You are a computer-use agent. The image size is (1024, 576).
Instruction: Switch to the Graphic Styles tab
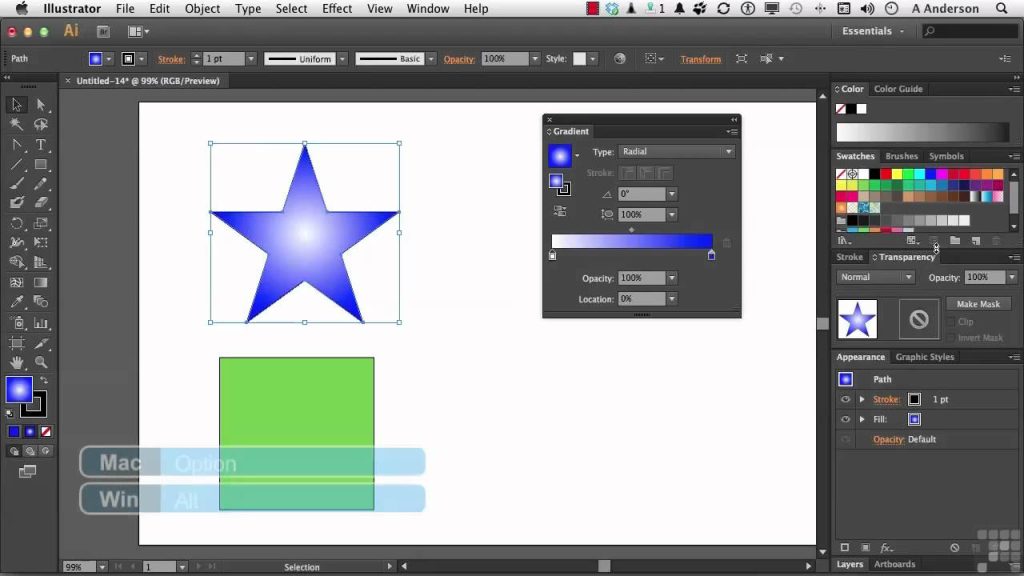point(924,357)
